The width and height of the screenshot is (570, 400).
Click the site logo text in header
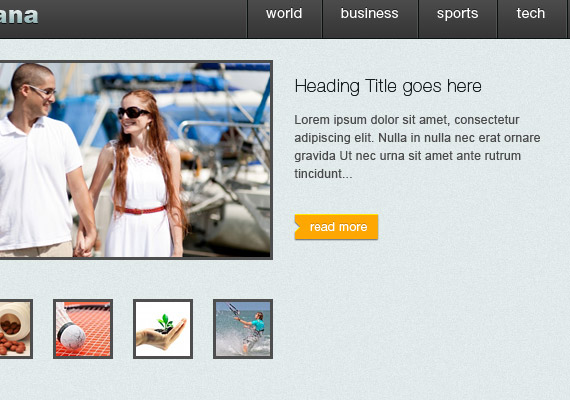19,15
